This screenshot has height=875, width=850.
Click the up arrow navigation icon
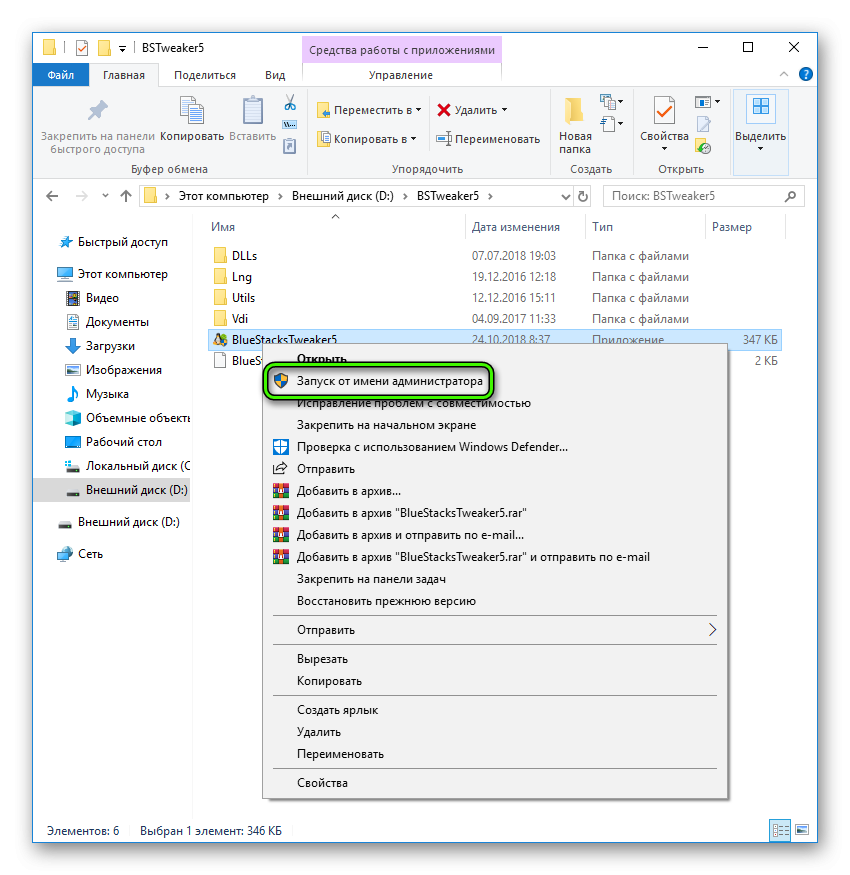(126, 196)
